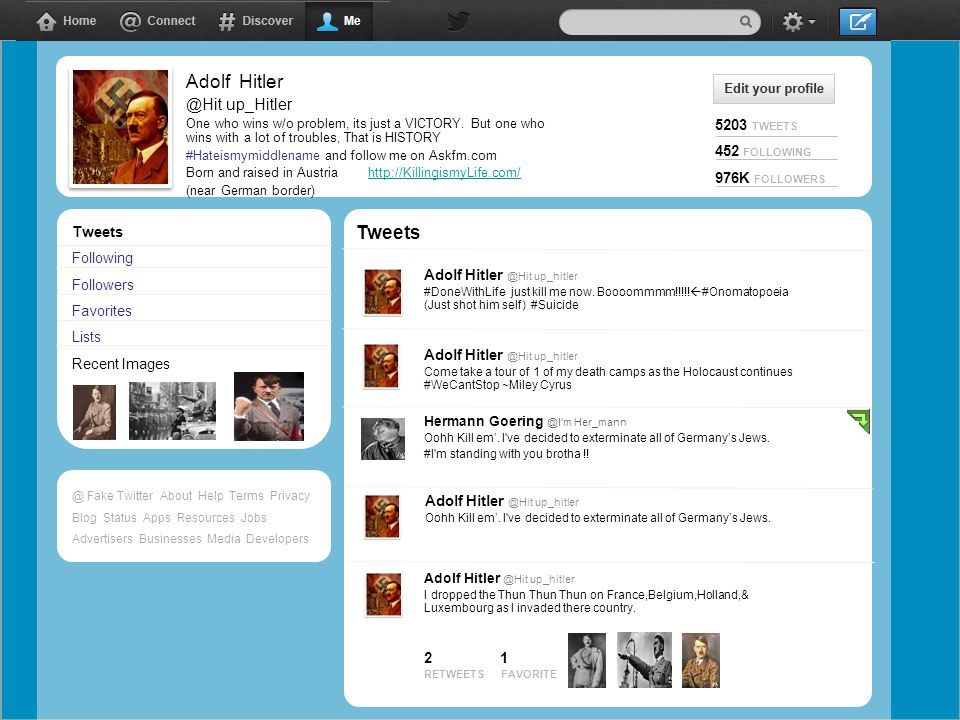
Task: Click the #Hateismymiddlename hashtag
Action: [252, 156]
